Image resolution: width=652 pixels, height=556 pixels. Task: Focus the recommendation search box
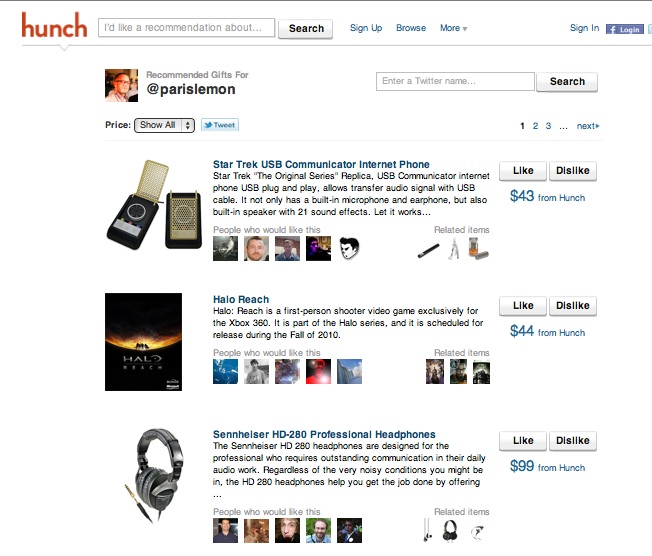[x=186, y=28]
